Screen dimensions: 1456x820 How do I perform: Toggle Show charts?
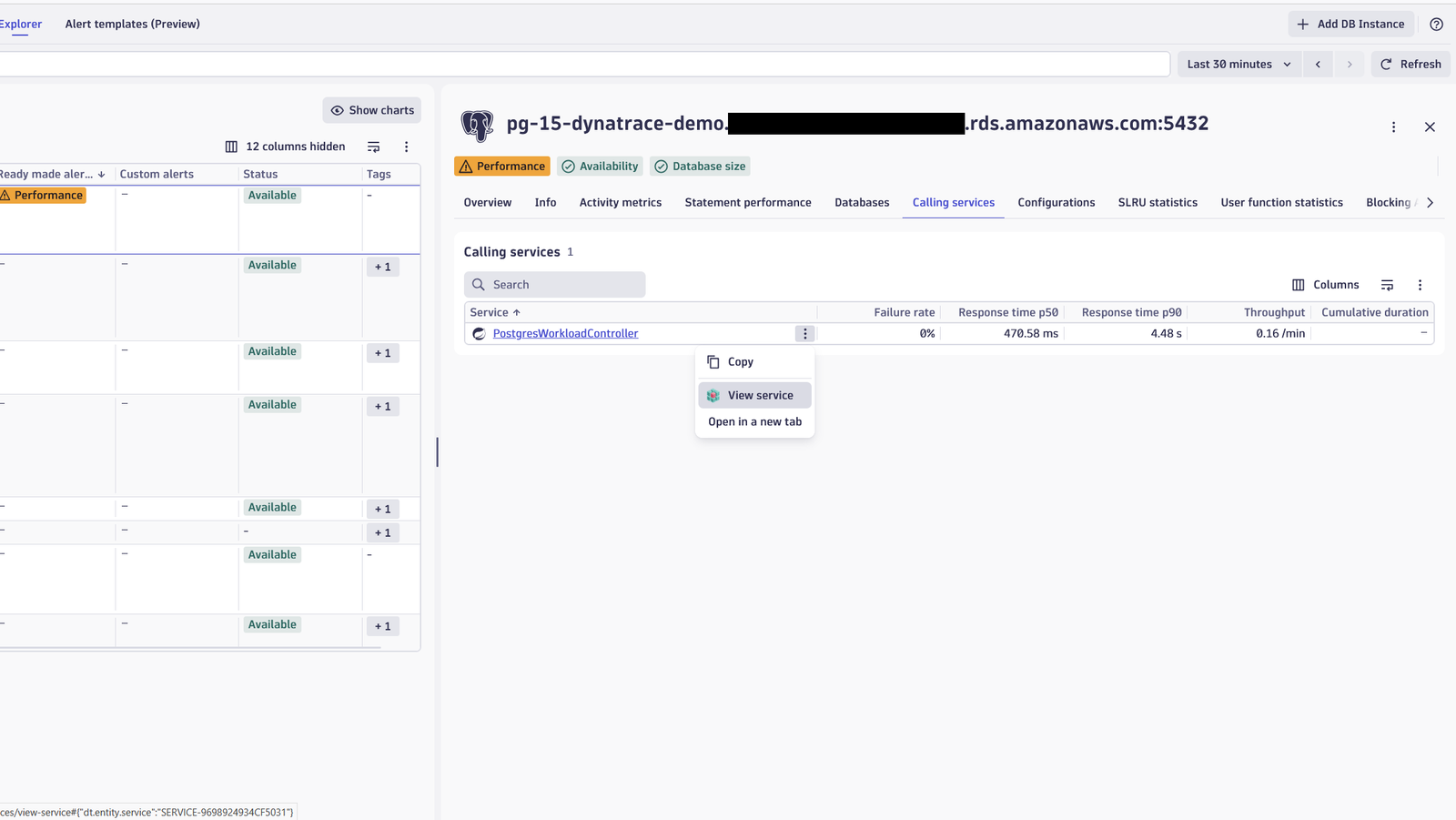click(x=372, y=110)
